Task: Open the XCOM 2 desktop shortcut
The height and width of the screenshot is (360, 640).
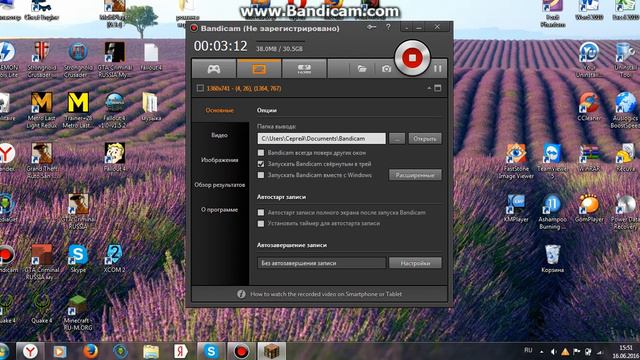Action: pyautogui.click(x=114, y=258)
